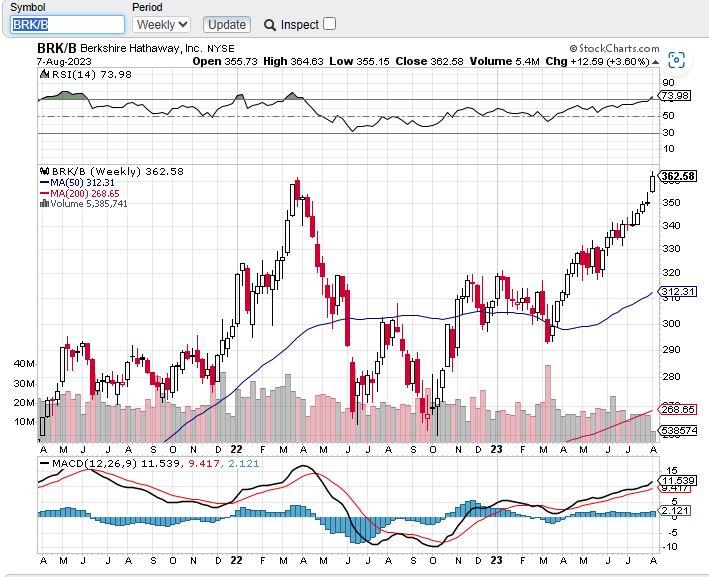The width and height of the screenshot is (709, 577).
Task: Click the Close 362.58 header value
Action: [430, 61]
